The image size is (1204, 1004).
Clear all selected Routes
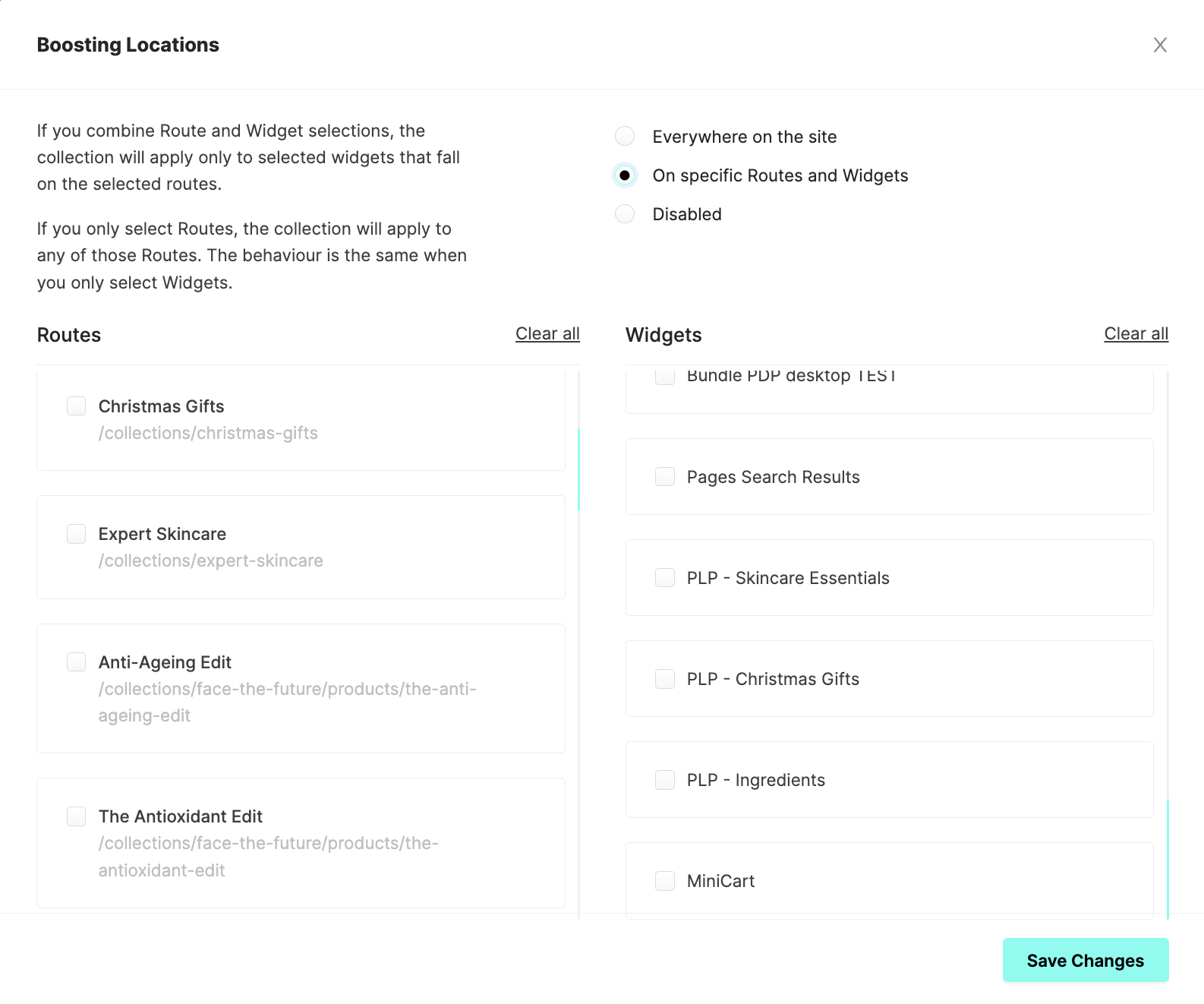[547, 333]
